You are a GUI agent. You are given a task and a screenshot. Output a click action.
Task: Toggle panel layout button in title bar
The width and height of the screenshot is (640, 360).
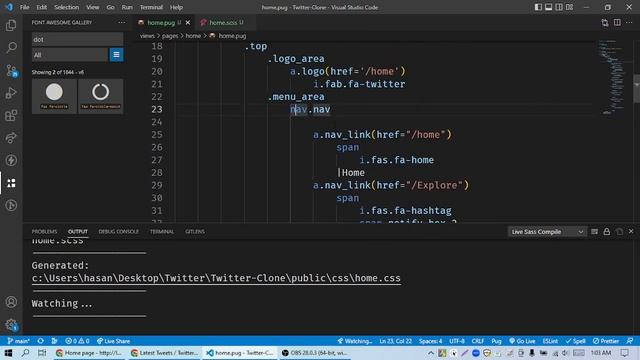pyautogui.click(x=549, y=7)
